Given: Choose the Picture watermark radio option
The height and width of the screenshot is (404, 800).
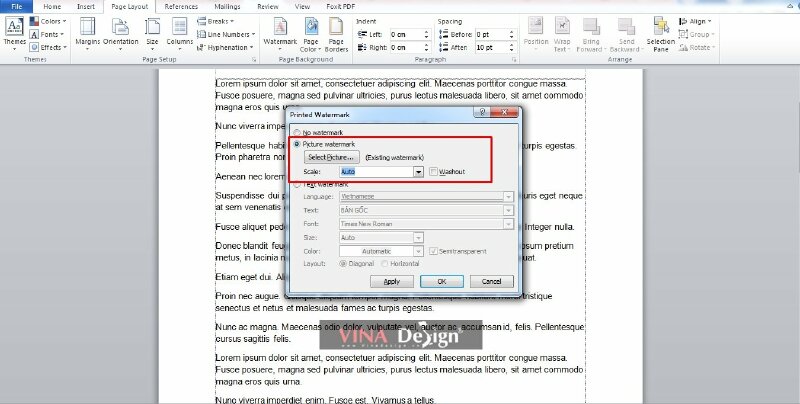Looking at the screenshot, I should coord(296,145).
